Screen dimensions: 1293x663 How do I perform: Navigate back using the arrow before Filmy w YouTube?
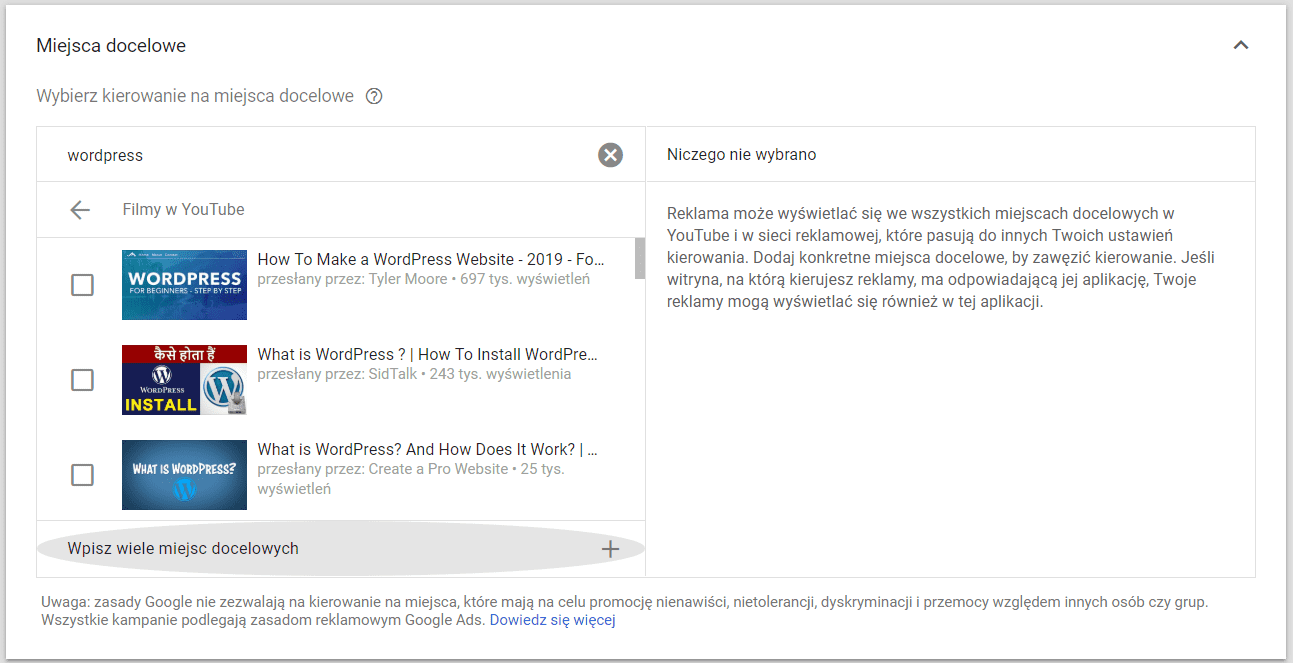point(80,209)
